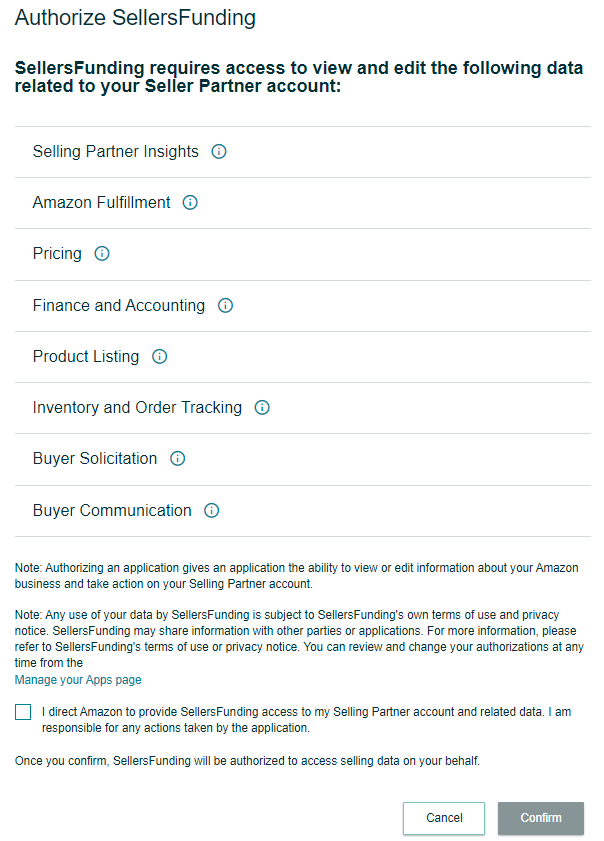Select the Amazon Fulfillment row label
The height and width of the screenshot is (841, 604).
[x=101, y=203]
